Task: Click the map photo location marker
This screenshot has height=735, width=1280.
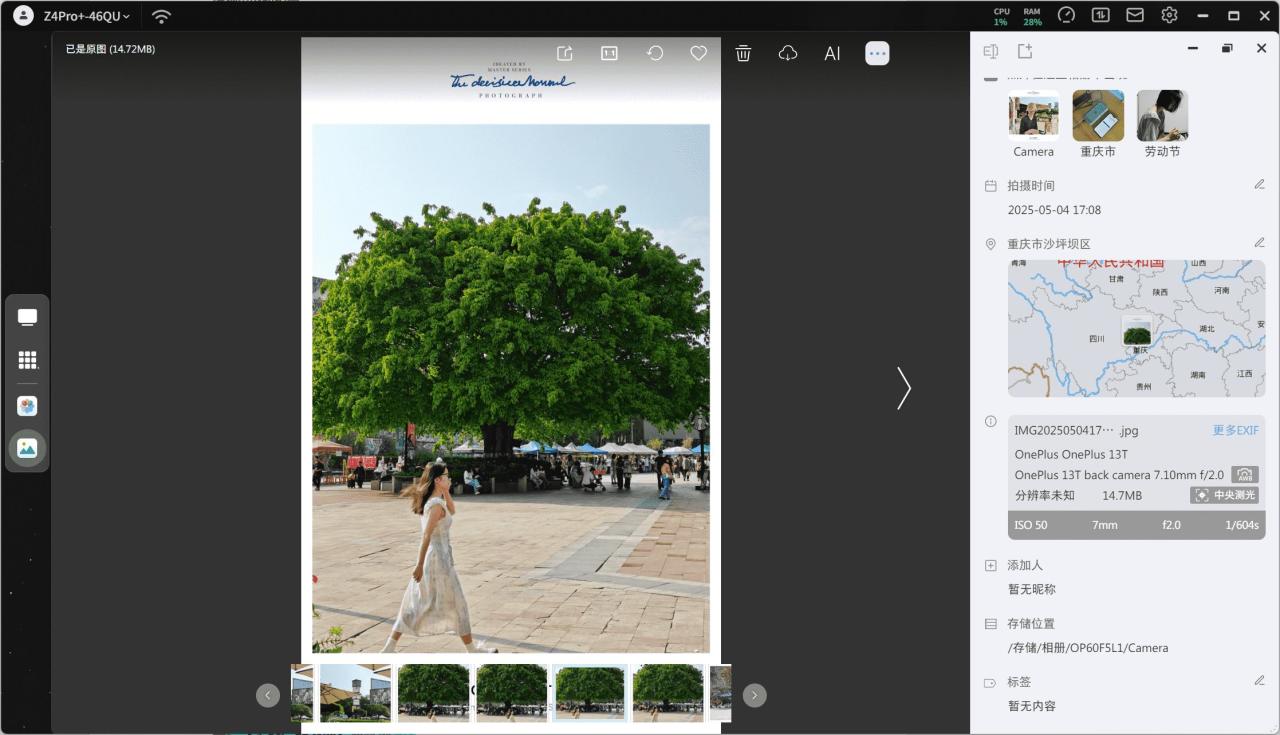Action: 1137,332
